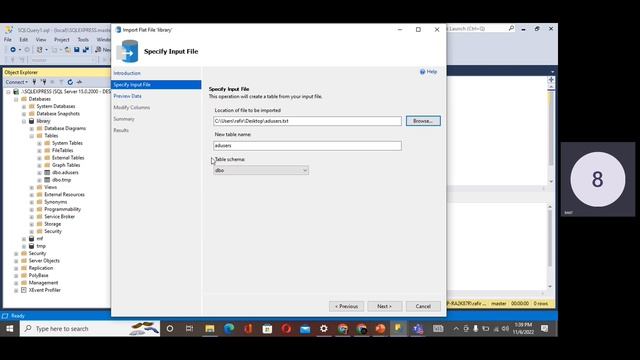Screen dimensions: 640x360
Task: Select the Management folder
Action: tap(43, 283)
